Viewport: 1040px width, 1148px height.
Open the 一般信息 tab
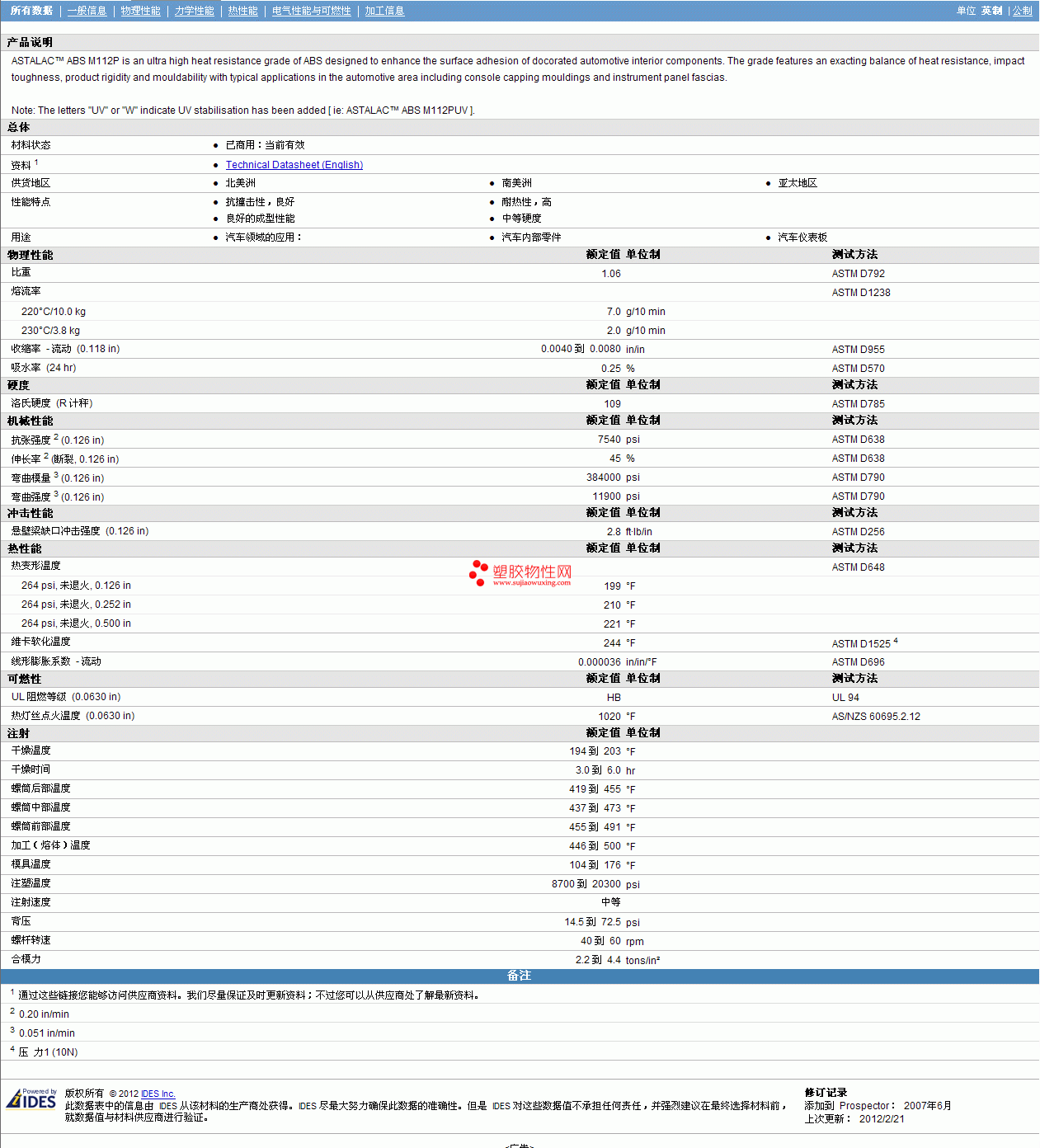(x=87, y=11)
